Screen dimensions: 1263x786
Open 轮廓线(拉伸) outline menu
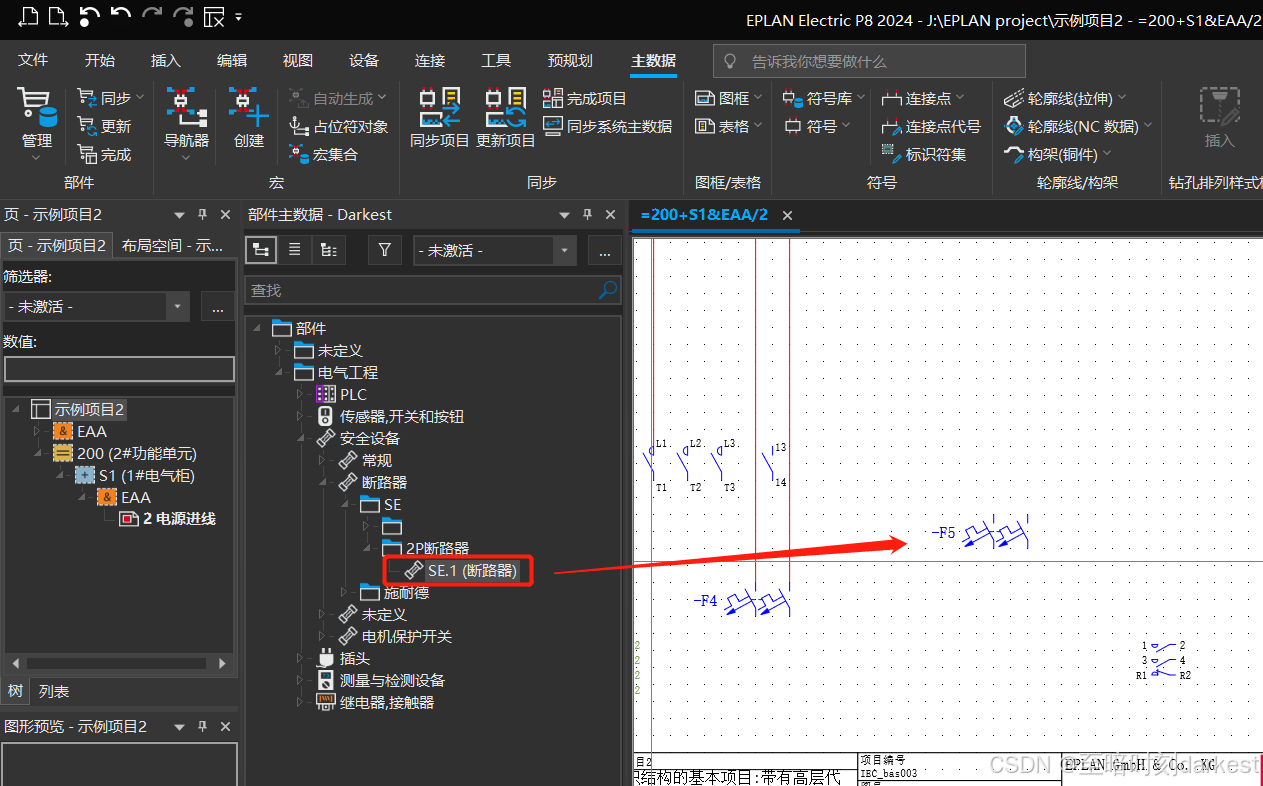(1065, 98)
